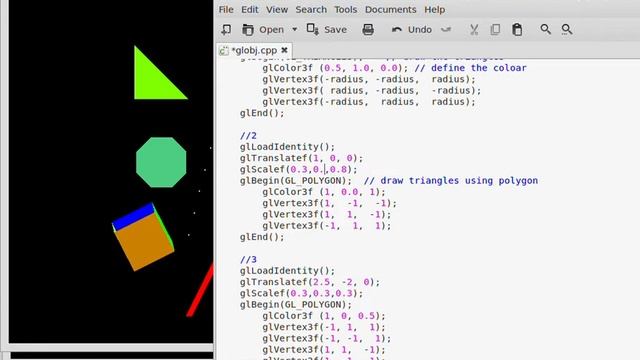640x360 pixels.
Task: Click the //3 comment line
Action: (x=248, y=260)
